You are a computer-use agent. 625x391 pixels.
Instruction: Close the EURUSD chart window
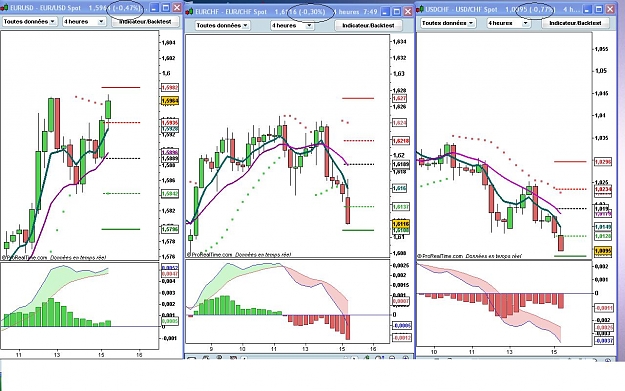coord(177,8)
